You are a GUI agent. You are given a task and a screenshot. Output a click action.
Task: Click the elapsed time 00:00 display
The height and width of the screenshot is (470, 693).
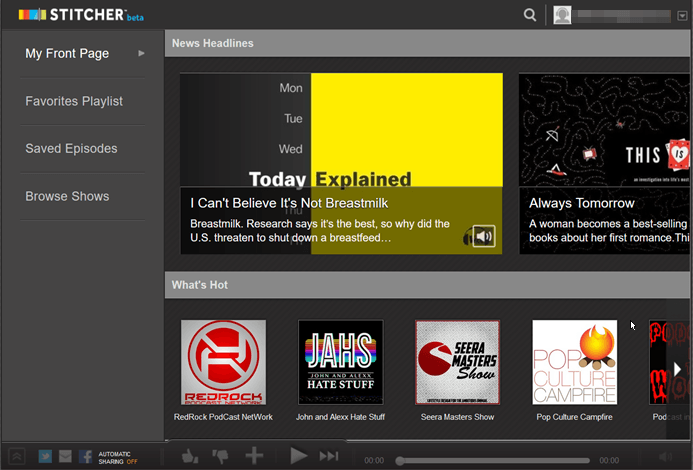coord(374,461)
